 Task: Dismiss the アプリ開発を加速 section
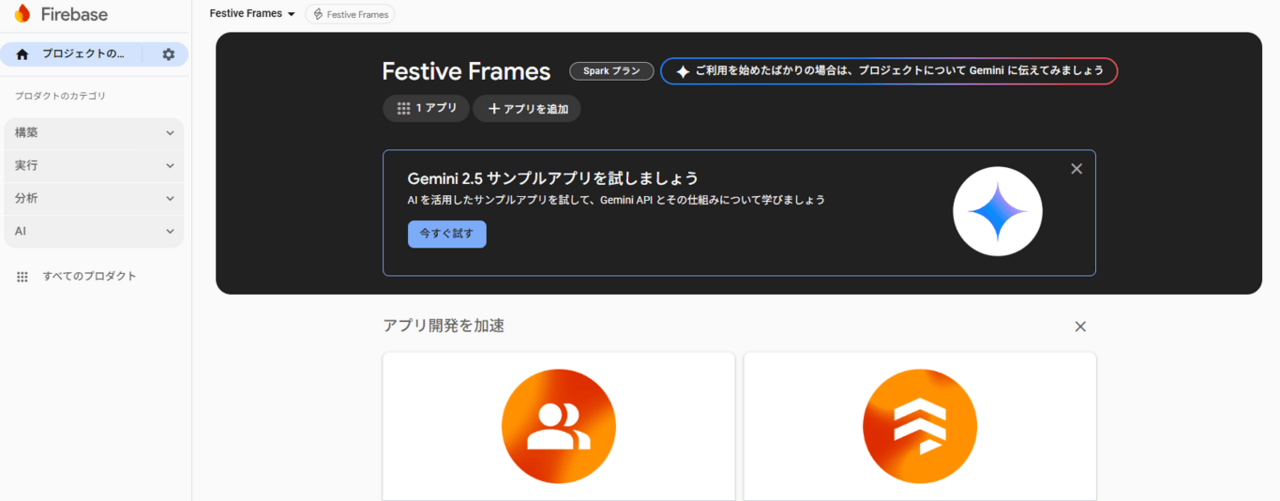coord(1080,326)
